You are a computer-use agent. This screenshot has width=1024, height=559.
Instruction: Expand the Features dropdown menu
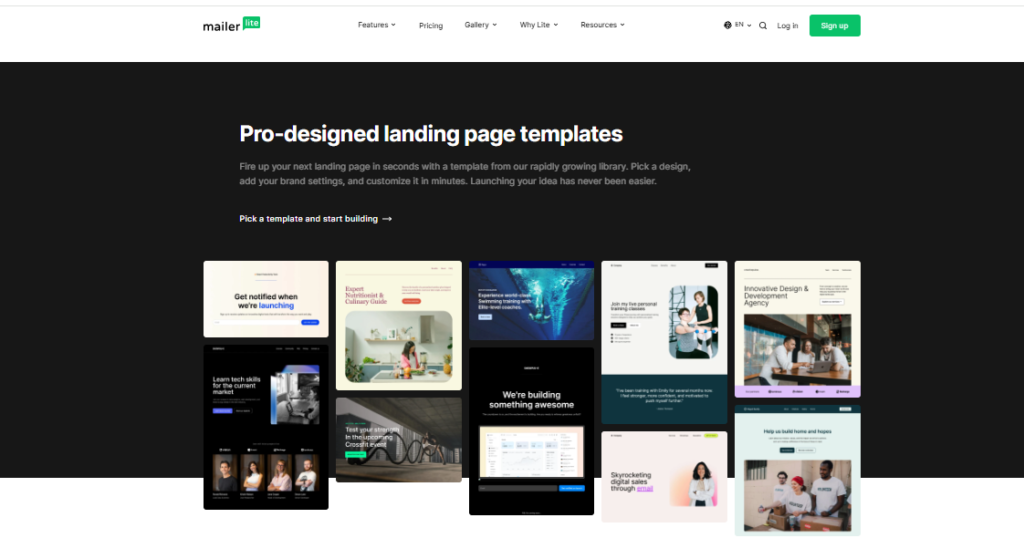(376, 25)
